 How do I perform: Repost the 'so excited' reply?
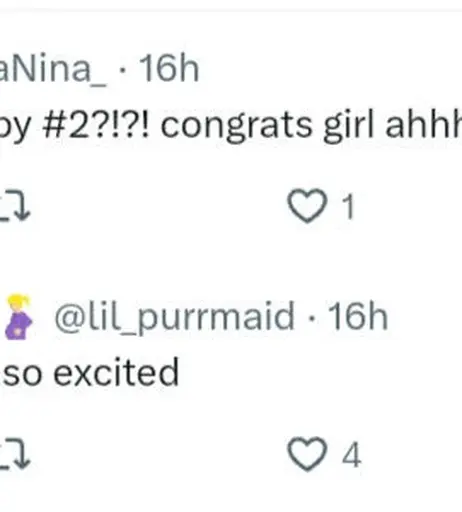[x=15, y=454]
